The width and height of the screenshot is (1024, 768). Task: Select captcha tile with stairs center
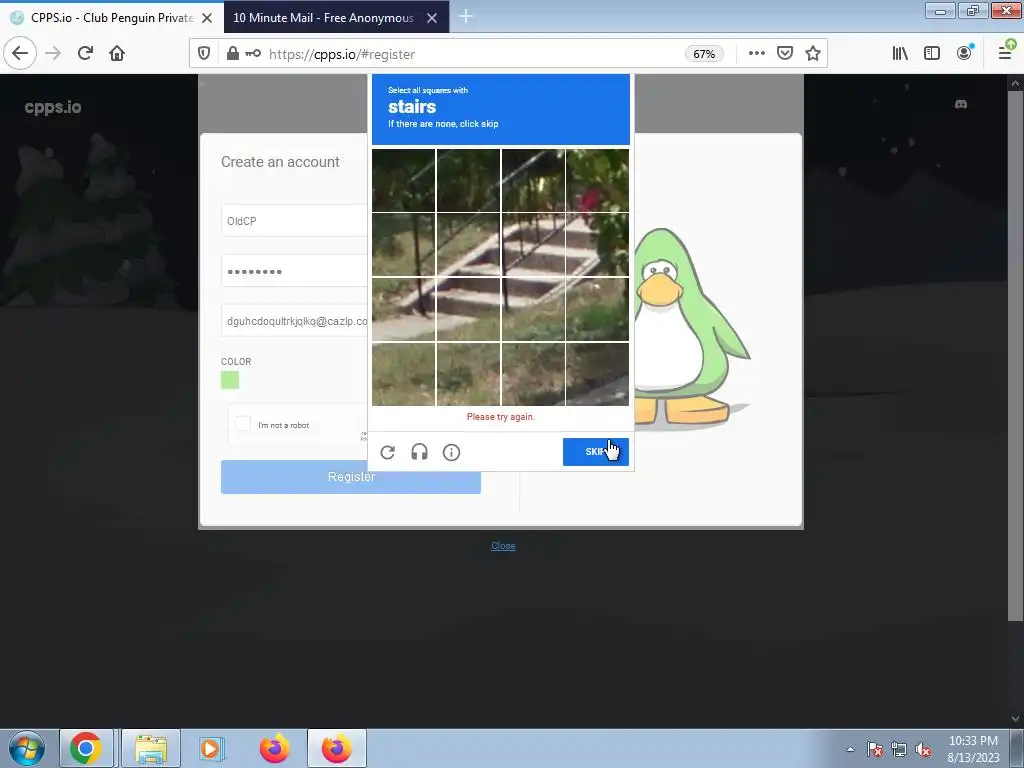[x=533, y=245]
